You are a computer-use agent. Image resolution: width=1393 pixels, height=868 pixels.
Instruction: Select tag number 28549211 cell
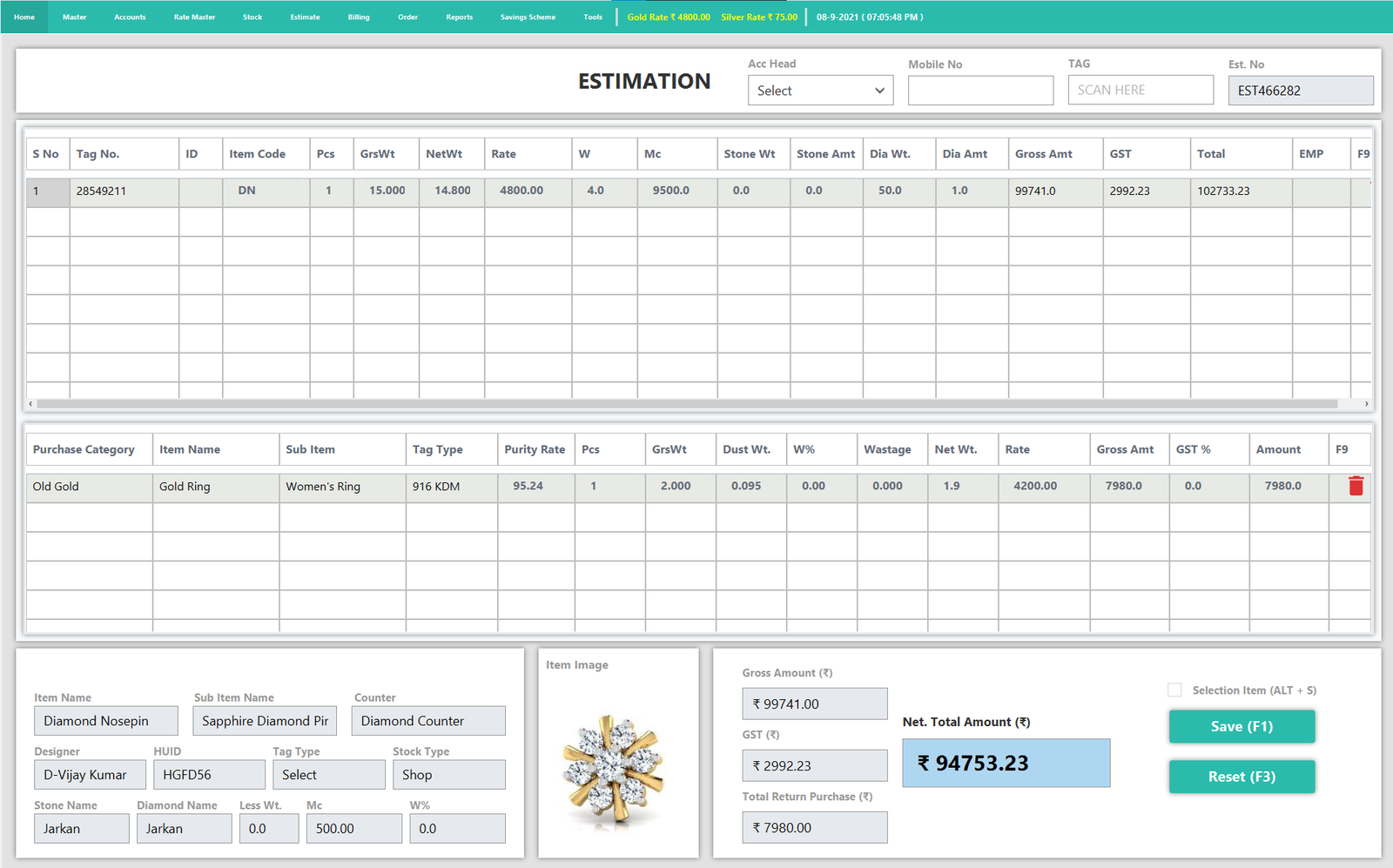[124, 192]
